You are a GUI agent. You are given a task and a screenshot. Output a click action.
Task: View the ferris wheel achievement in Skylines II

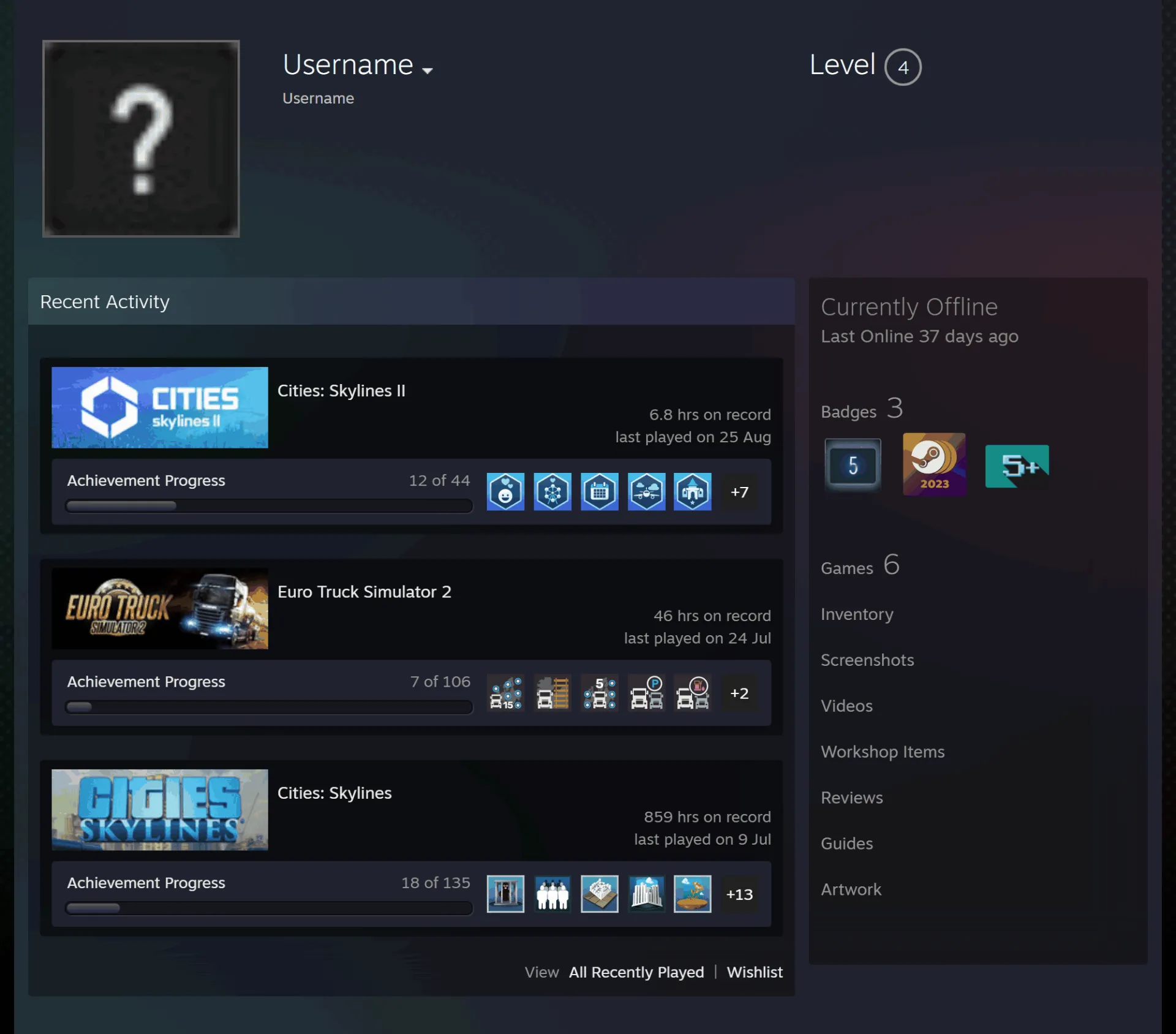[x=552, y=492]
